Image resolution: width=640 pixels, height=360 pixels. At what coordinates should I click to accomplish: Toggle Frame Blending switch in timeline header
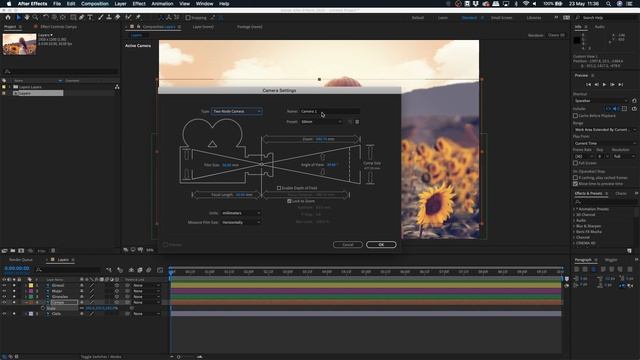click(140, 270)
